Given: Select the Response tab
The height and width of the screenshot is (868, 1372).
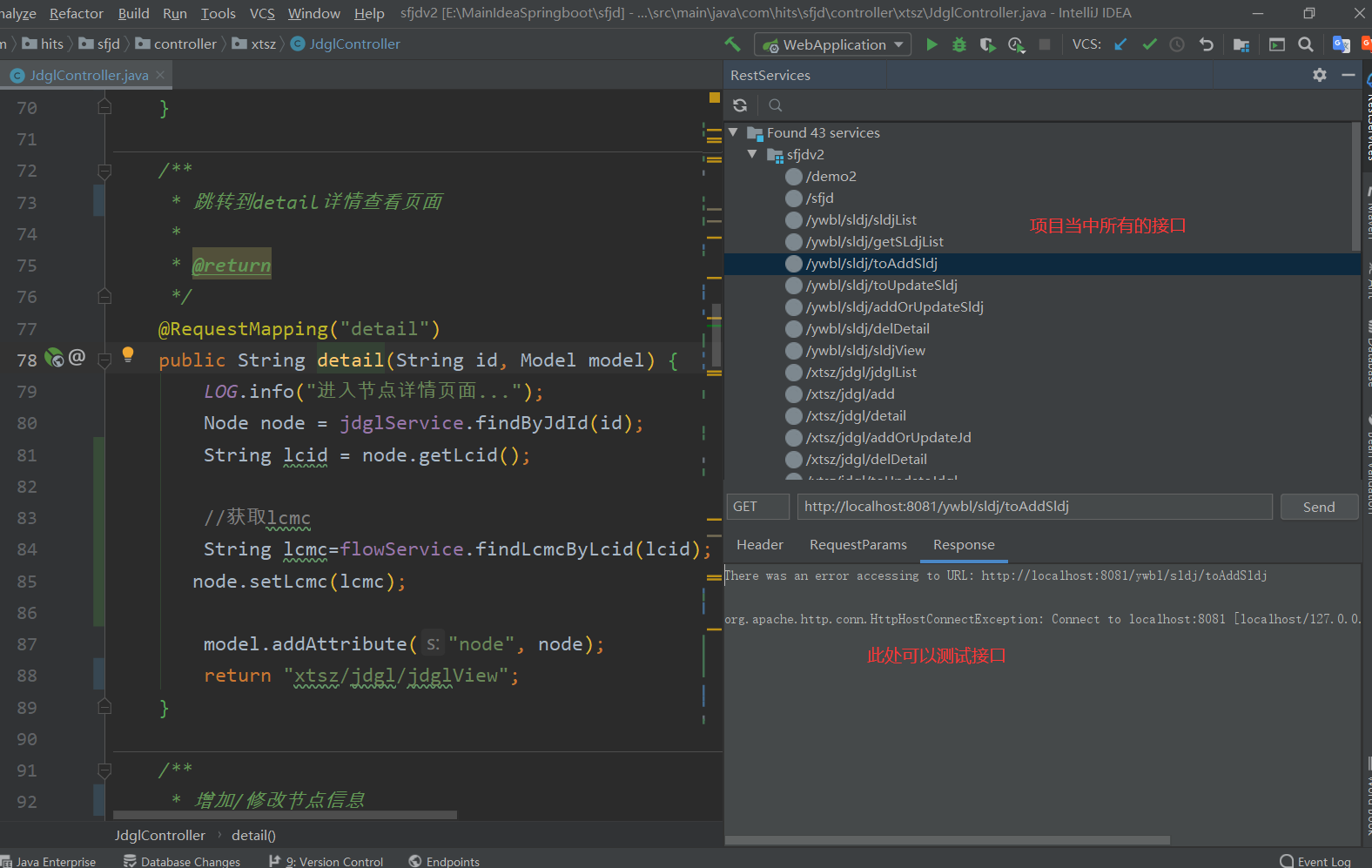Looking at the screenshot, I should click(964, 545).
